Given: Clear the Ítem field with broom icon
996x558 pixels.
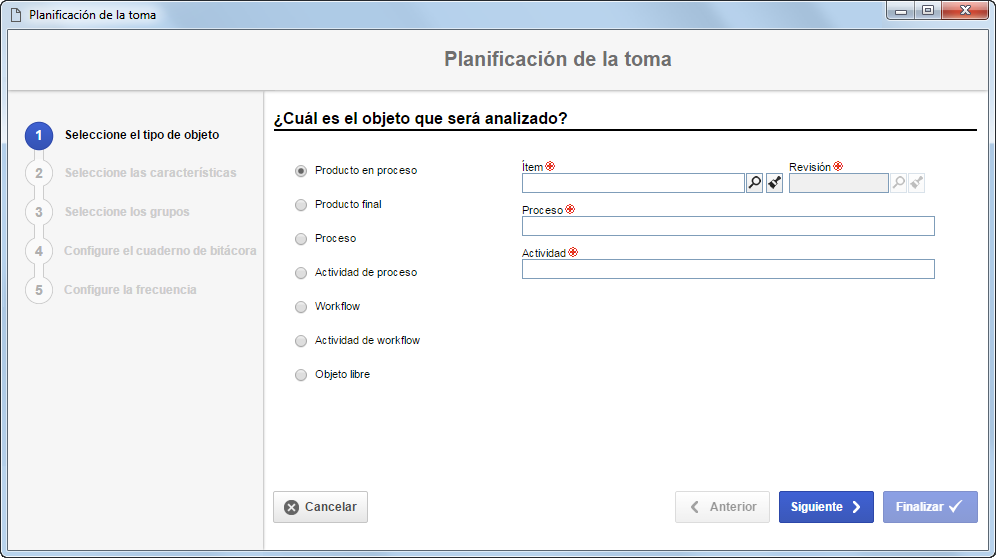Looking at the screenshot, I should click(774, 183).
